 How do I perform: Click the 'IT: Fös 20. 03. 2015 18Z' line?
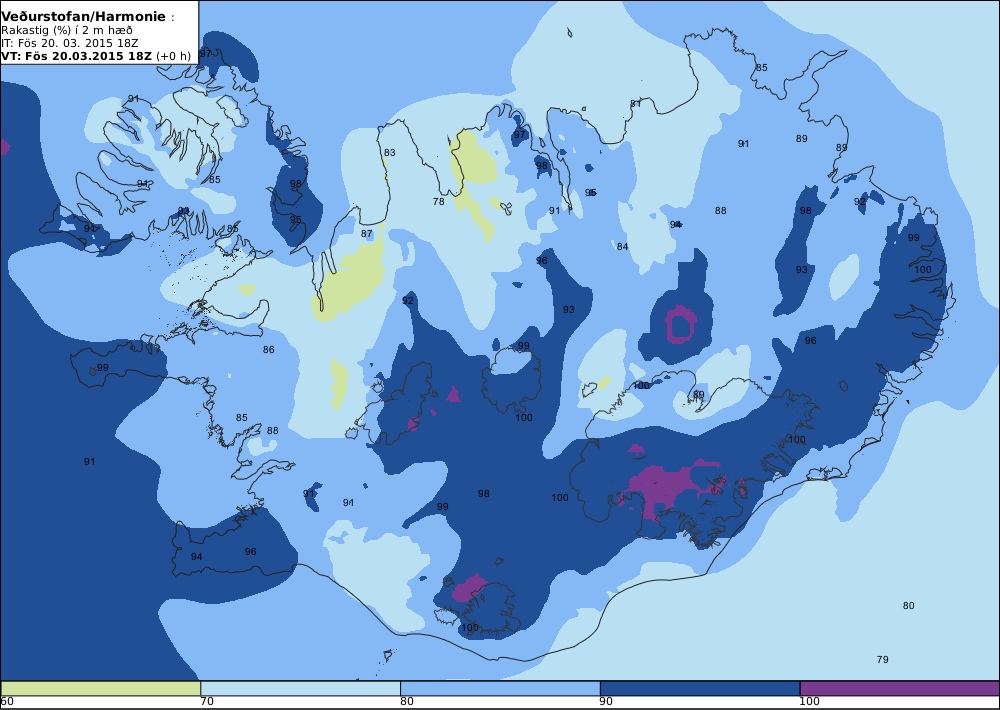(70, 43)
